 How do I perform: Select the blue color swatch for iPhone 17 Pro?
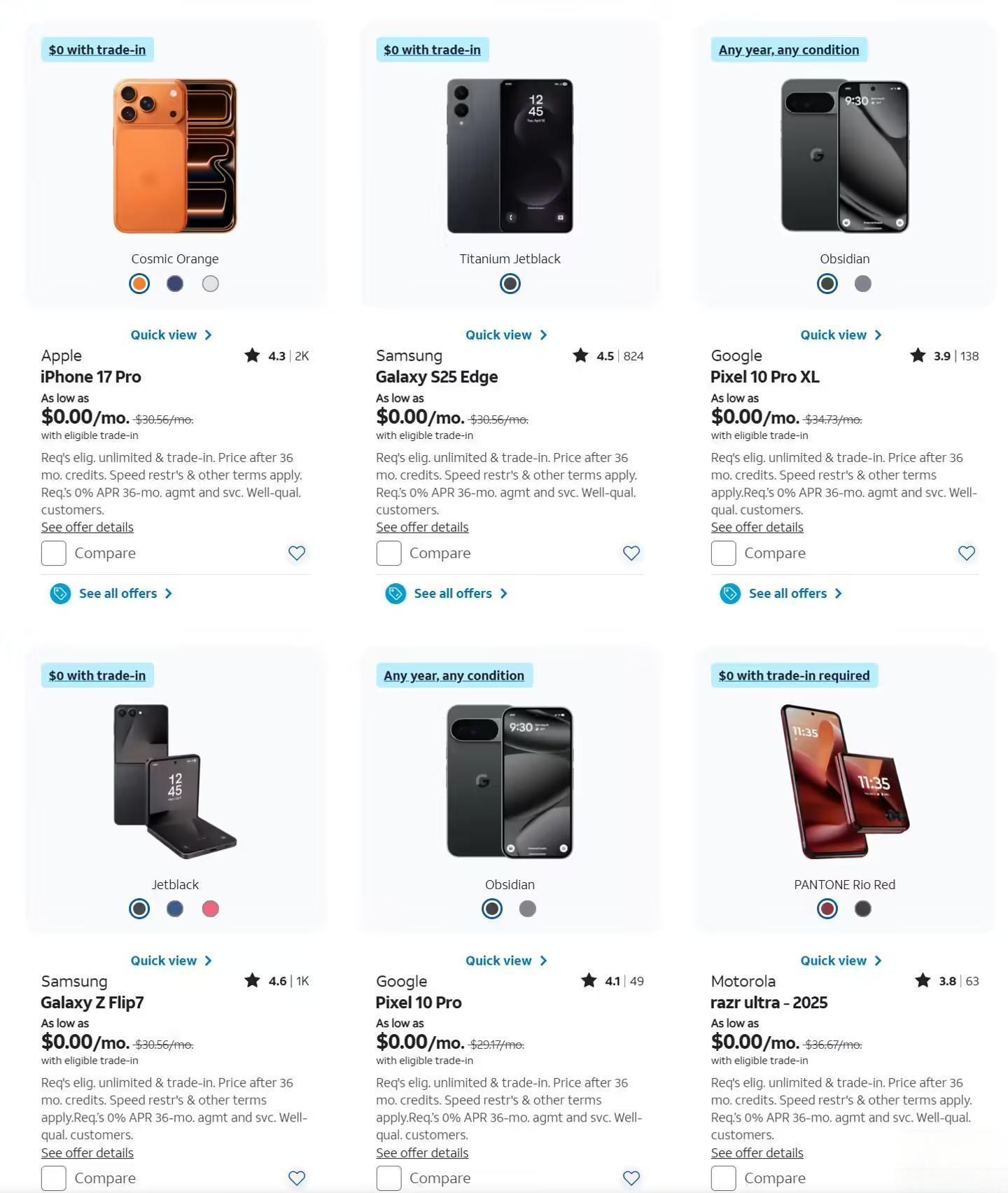(x=175, y=284)
